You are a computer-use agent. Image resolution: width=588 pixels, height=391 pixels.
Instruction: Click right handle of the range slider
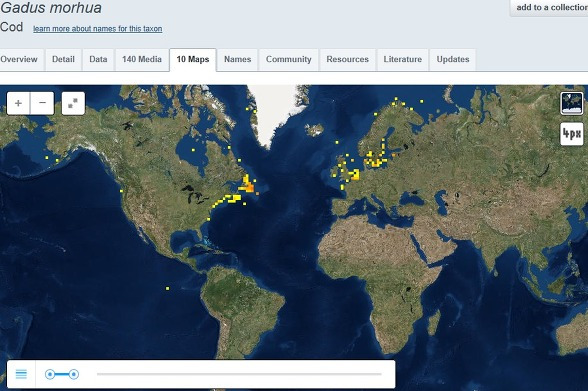[x=74, y=374]
